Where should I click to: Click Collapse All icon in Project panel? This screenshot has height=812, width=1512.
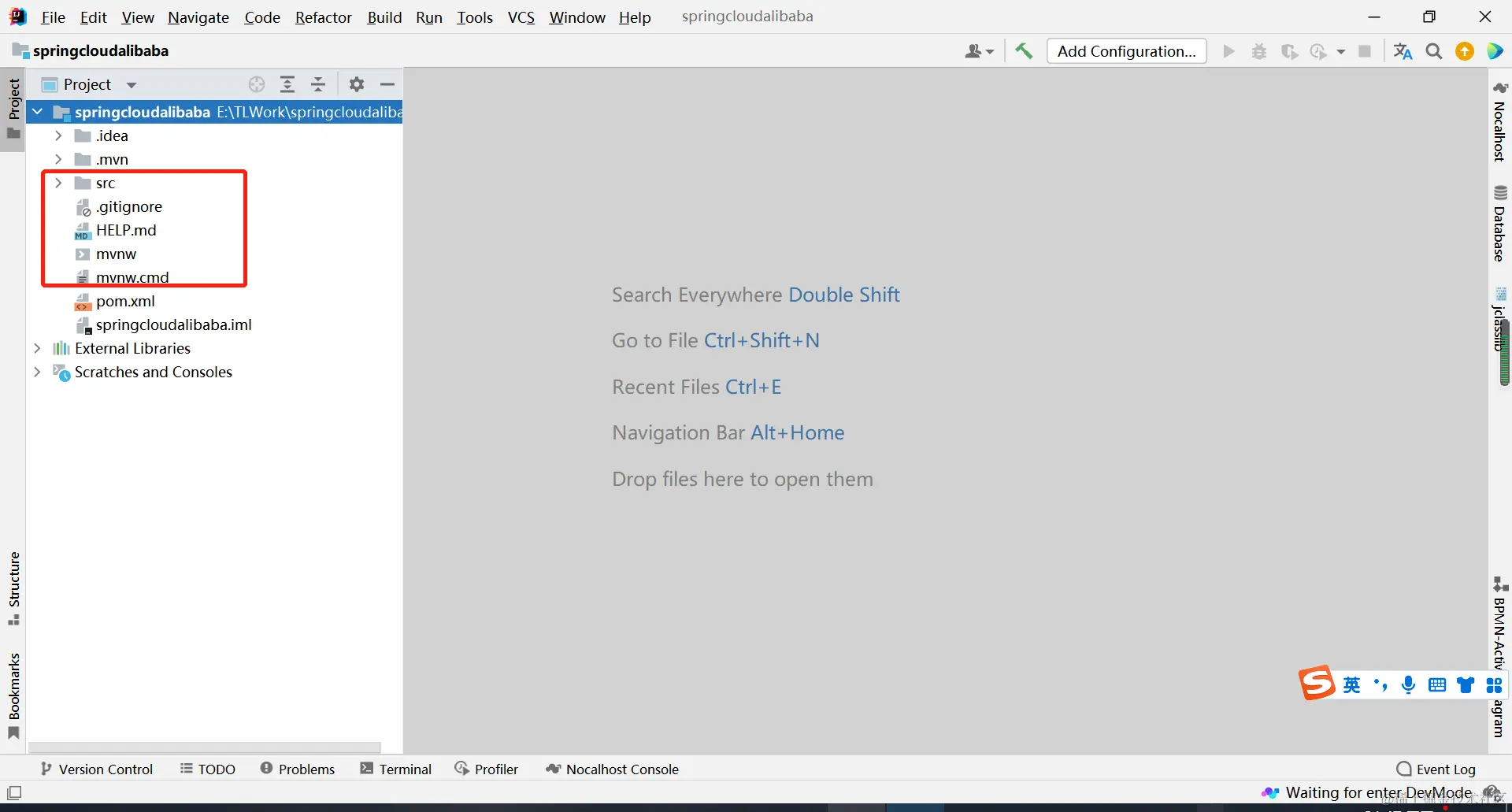point(318,84)
